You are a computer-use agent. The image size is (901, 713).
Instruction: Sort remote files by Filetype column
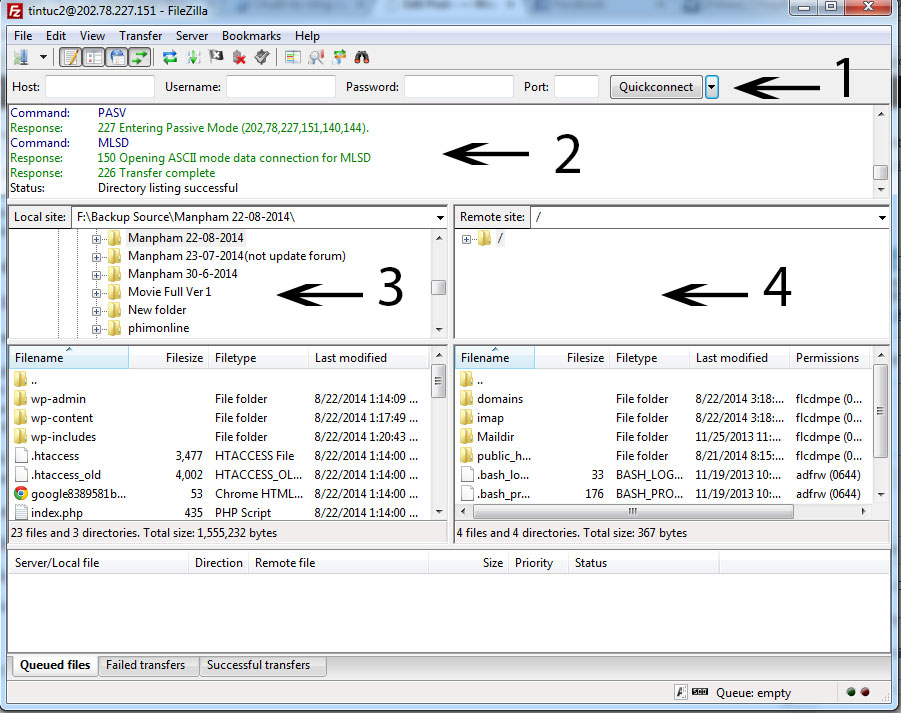[x=650, y=357]
